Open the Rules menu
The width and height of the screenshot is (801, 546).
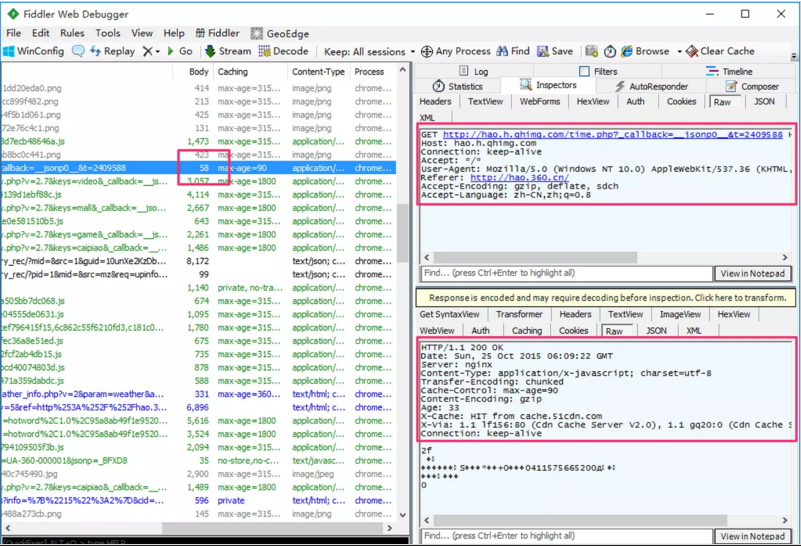(x=72, y=33)
